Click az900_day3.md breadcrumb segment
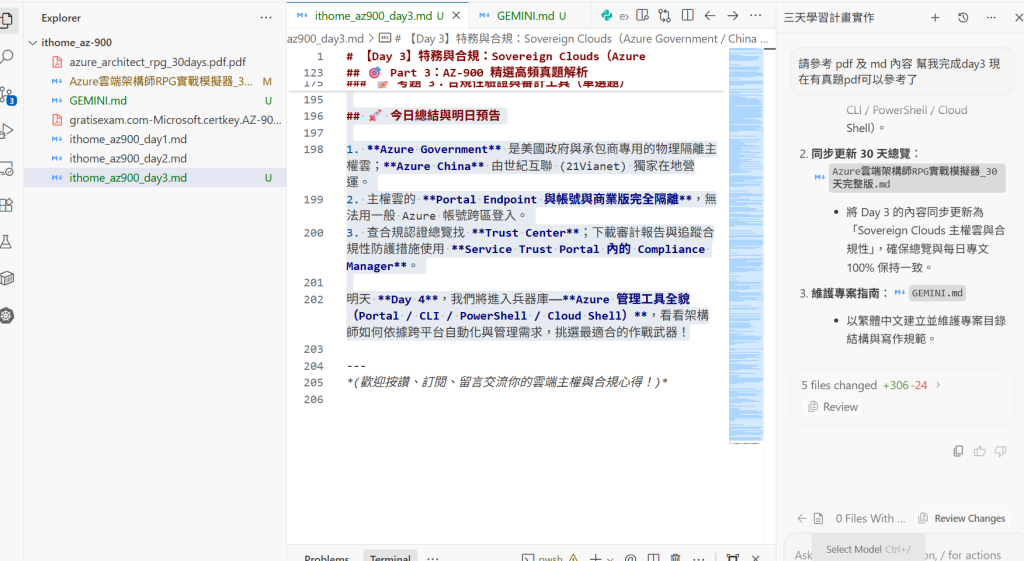Screen dimensions: 1024x561 click(x=325, y=39)
